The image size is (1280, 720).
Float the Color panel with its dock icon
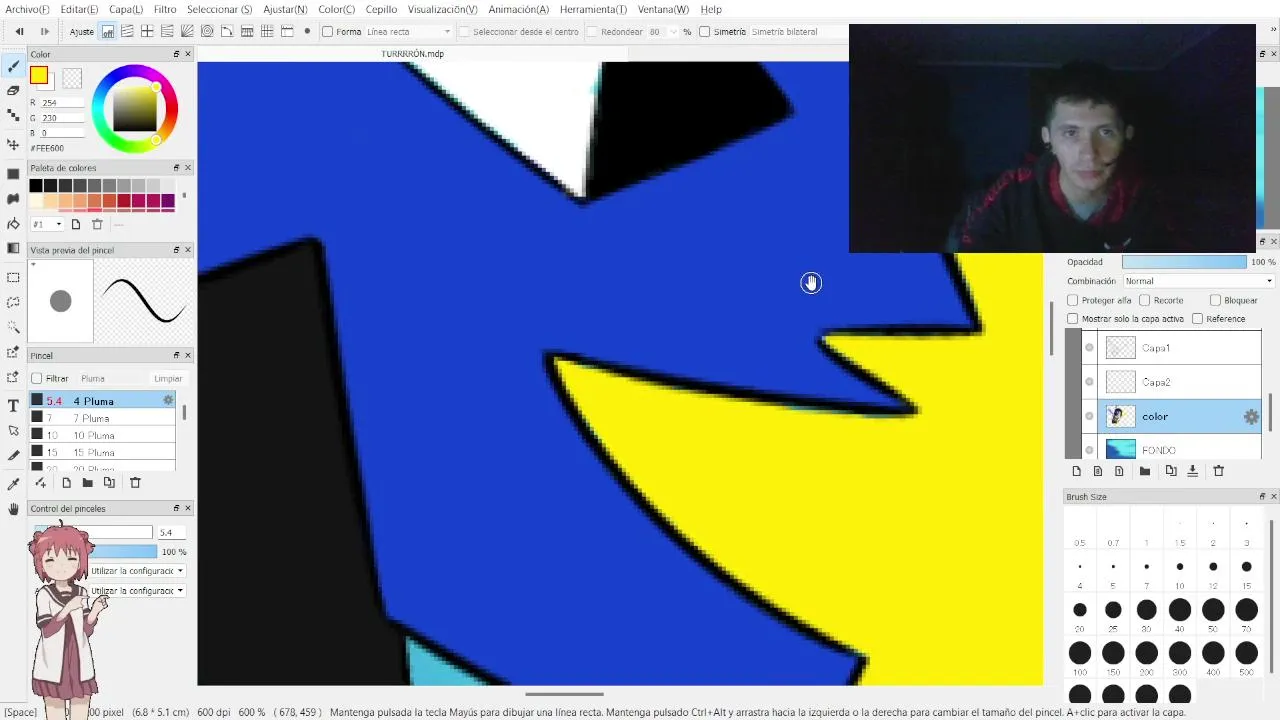point(176,54)
